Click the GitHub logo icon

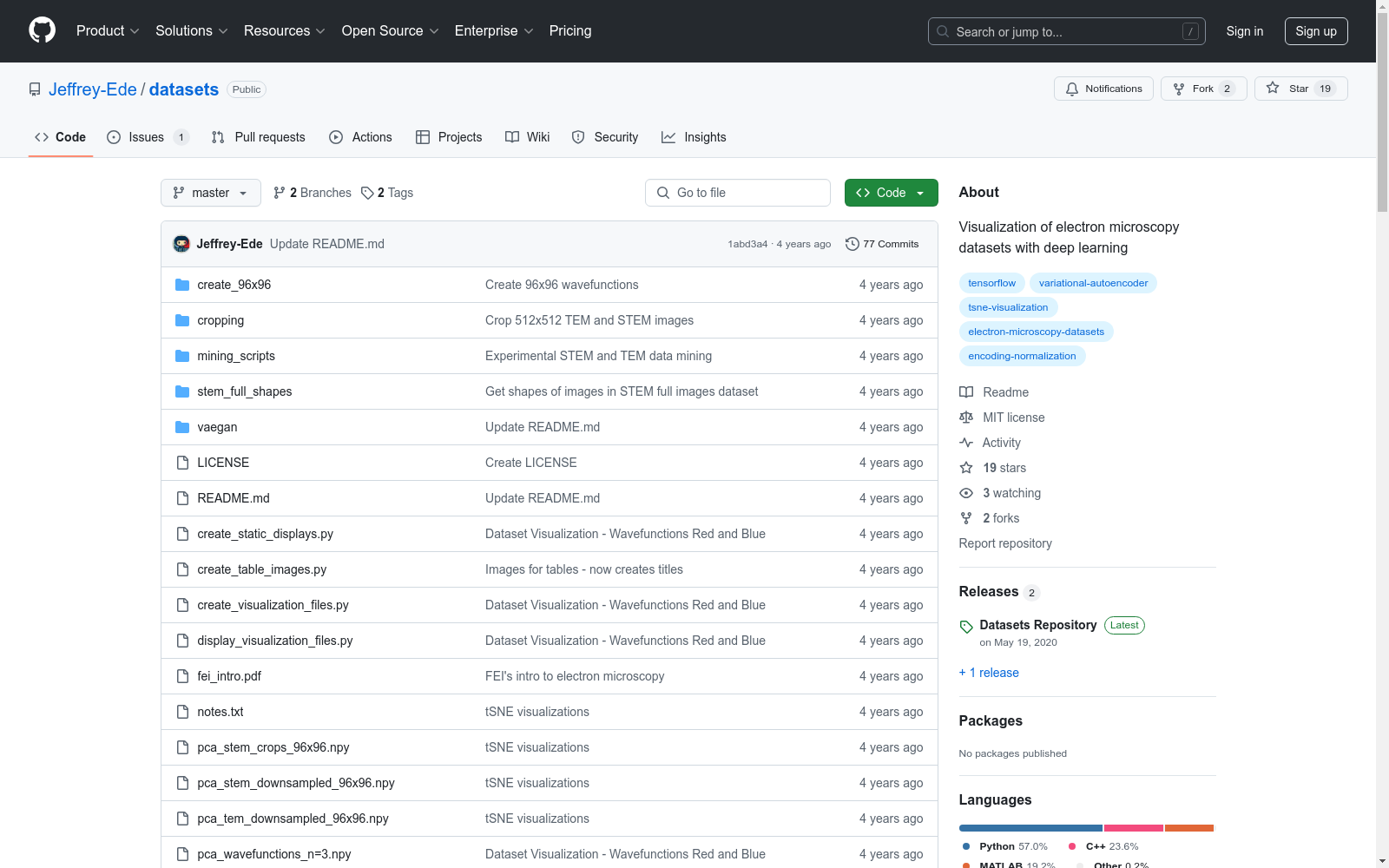coord(42,30)
